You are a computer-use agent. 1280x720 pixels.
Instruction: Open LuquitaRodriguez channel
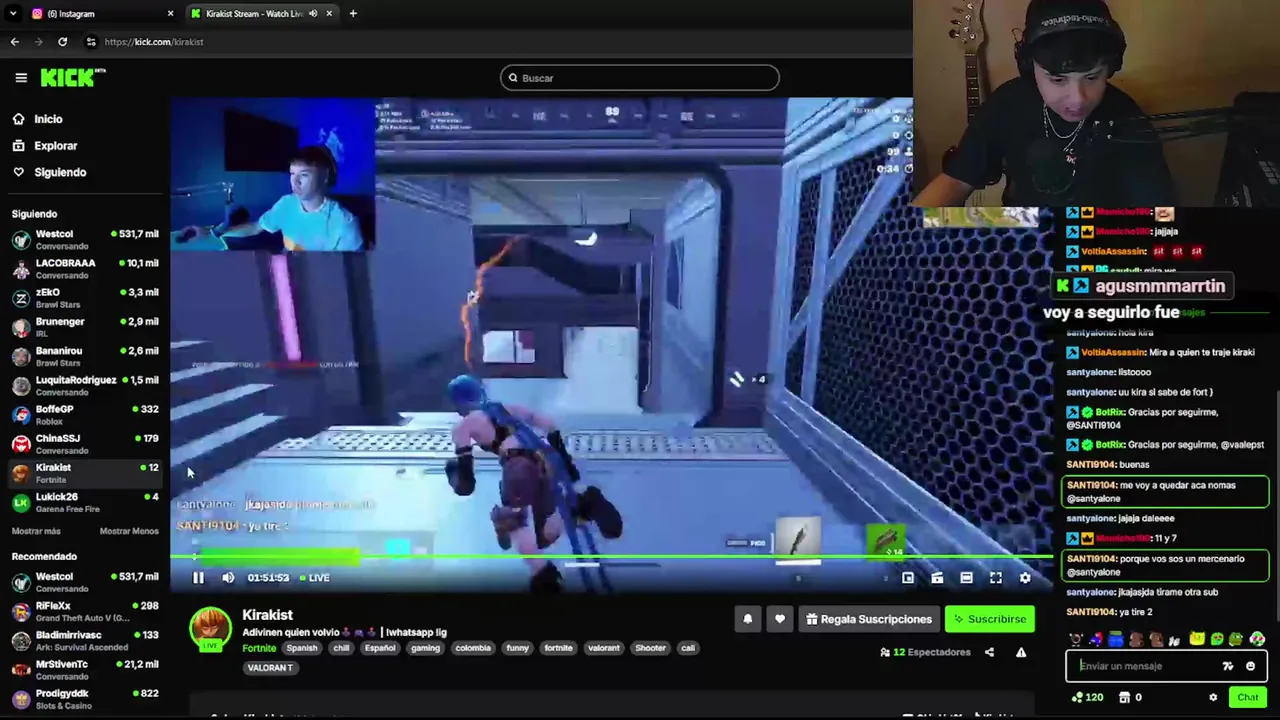85,385
